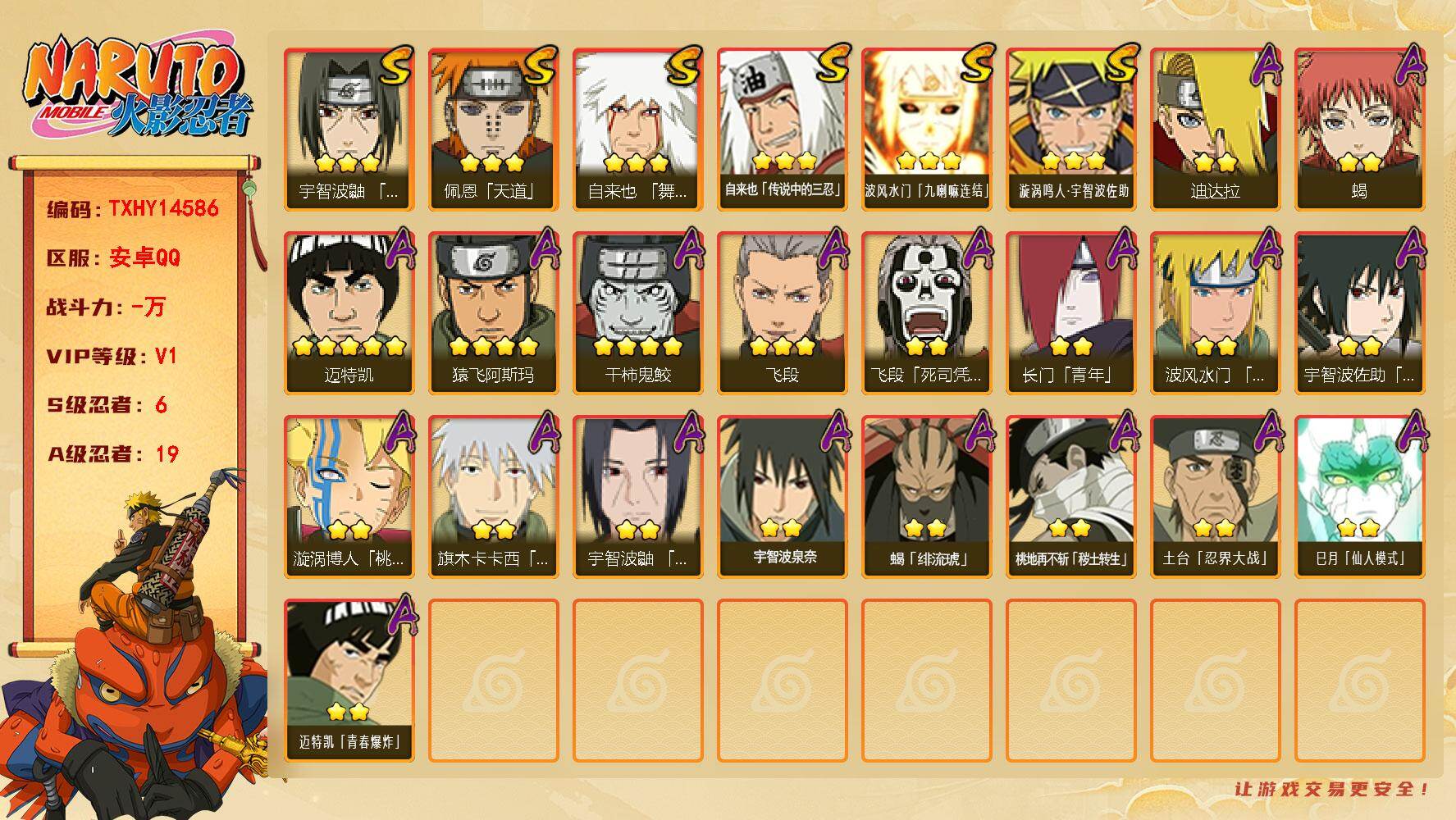This screenshot has width=1456, height=820.
Task: Click the account code TXHY14586
Action: pyautogui.click(x=163, y=208)
